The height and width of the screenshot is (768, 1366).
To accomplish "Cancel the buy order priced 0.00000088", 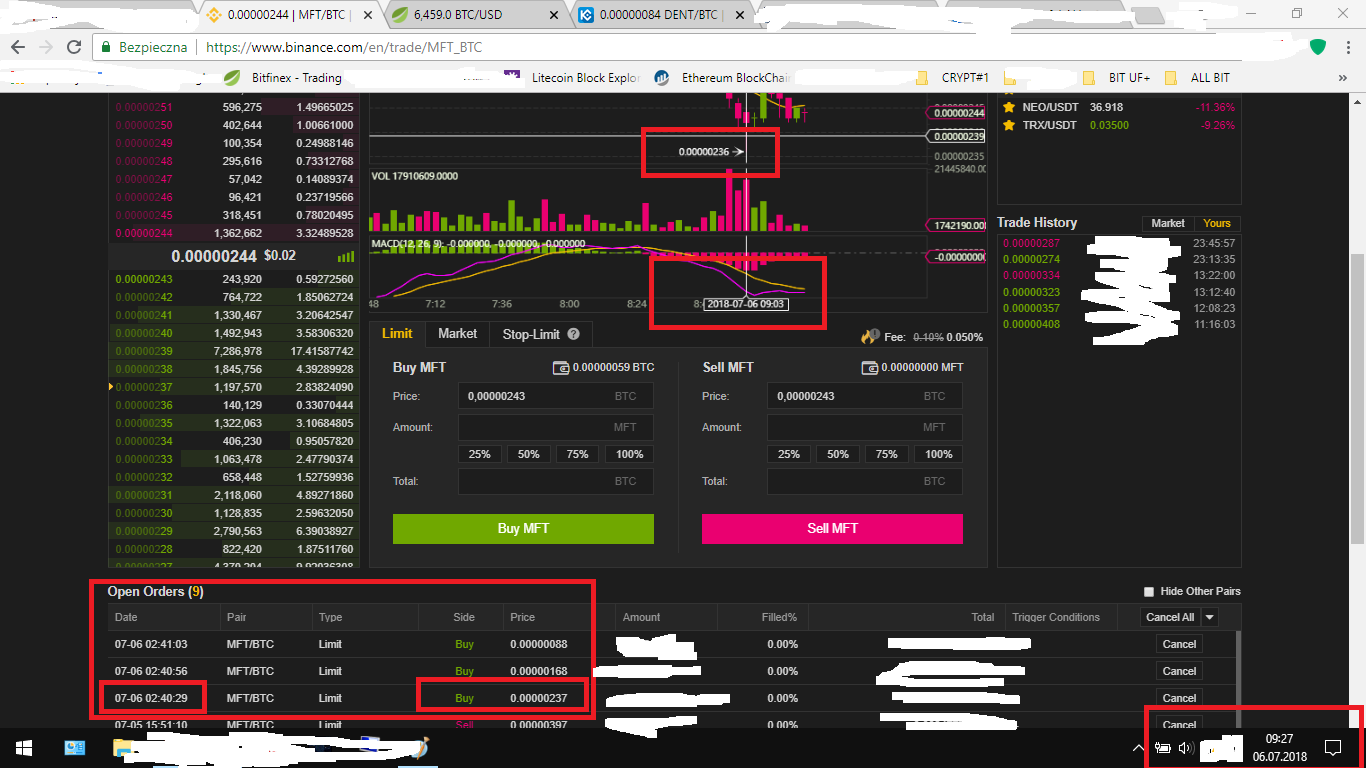I will point(1179,644).
